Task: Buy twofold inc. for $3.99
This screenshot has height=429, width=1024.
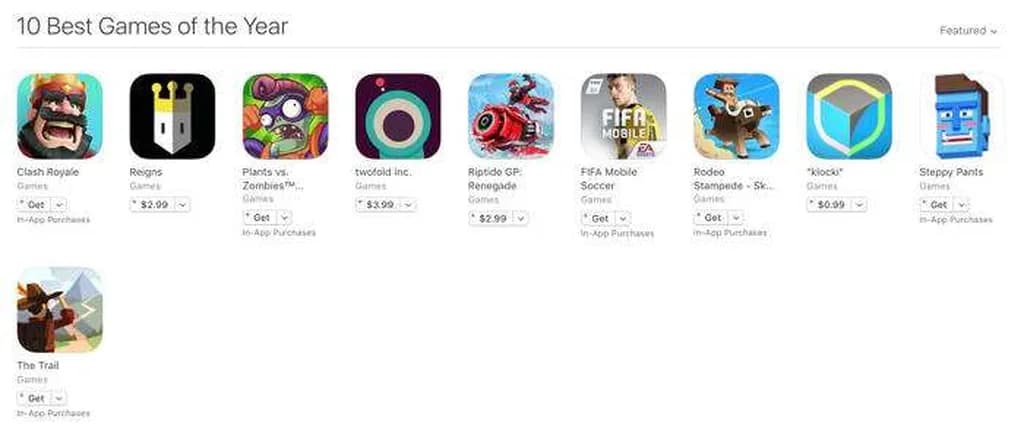Action: (379, 205)
